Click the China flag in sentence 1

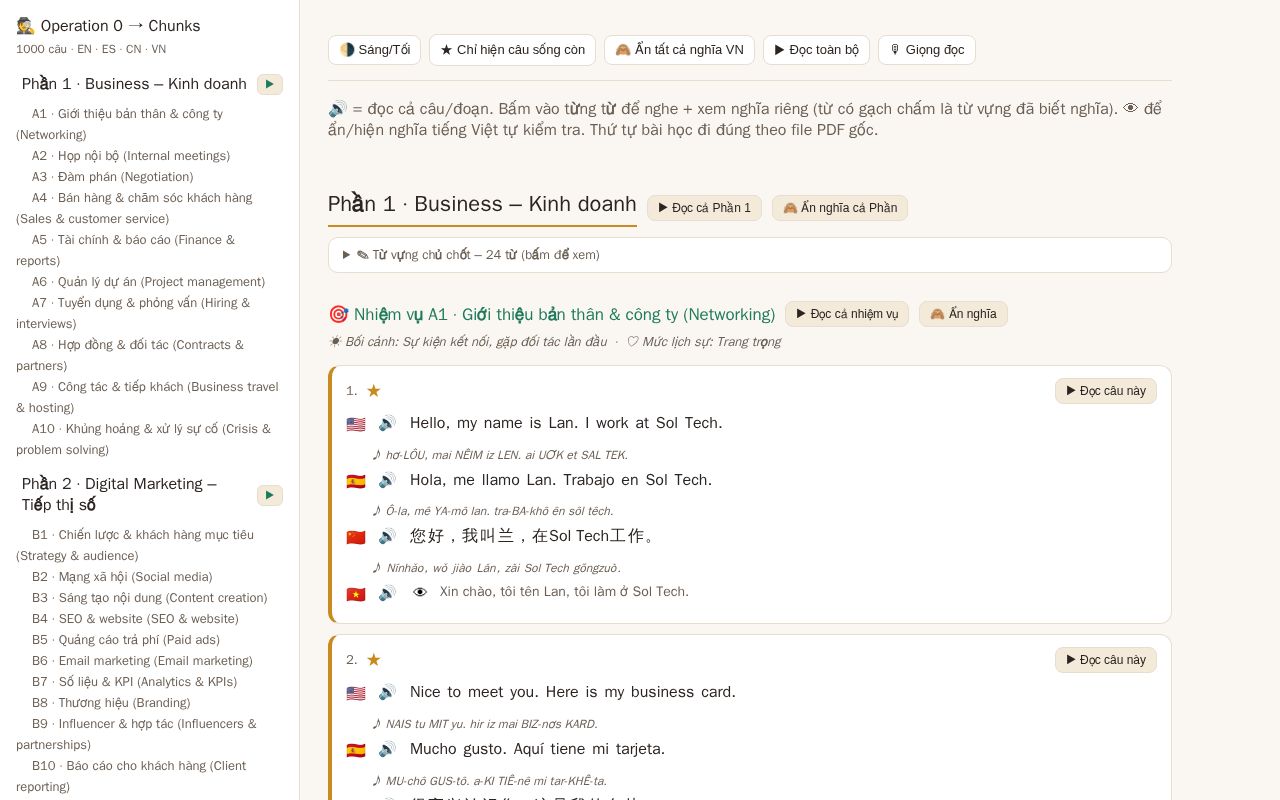[356, 537]
